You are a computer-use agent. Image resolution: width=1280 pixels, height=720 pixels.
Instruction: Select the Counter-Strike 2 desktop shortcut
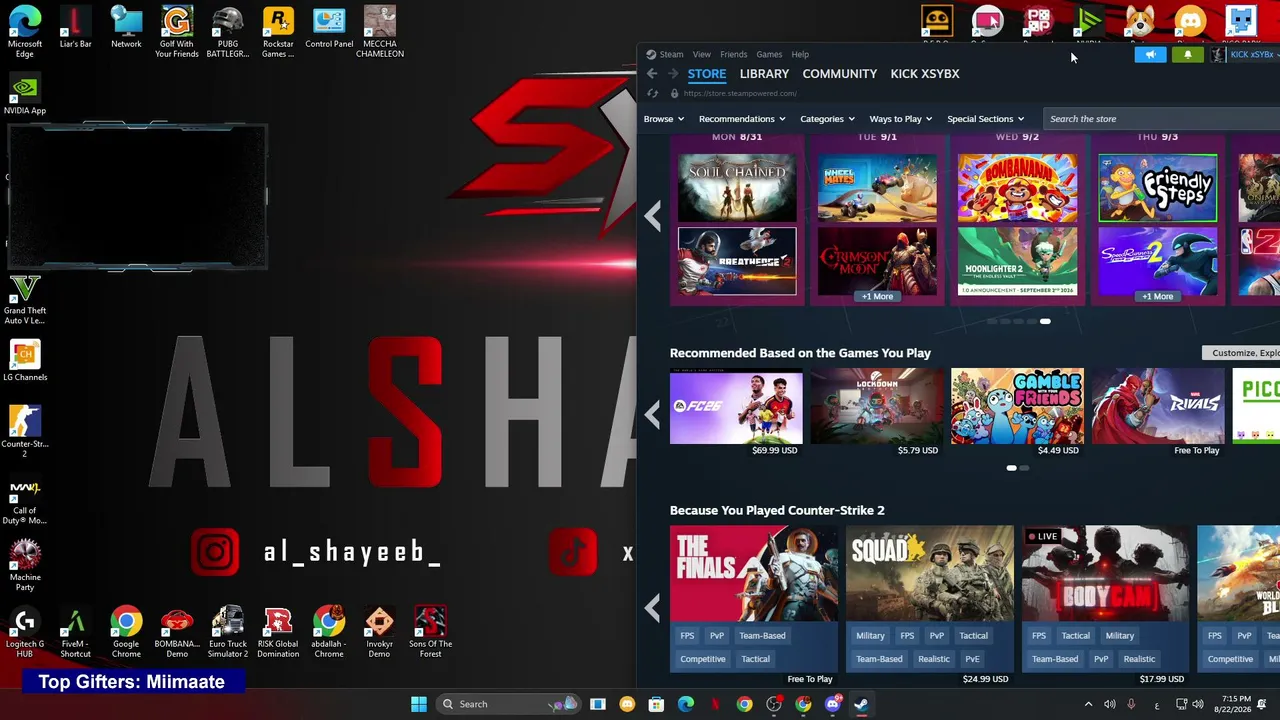[x=25, y=432]
